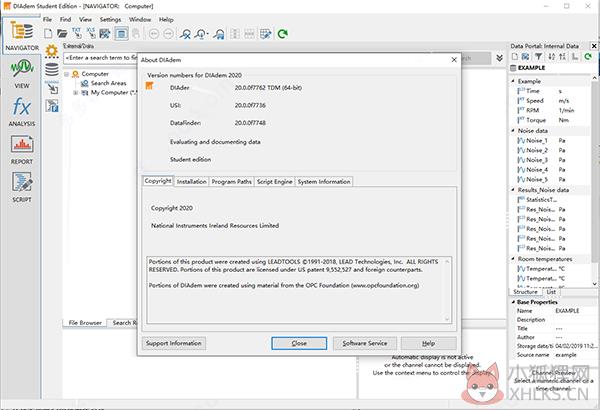Open the SCRIPT panel
This screenshot has height=410, width=600.
[x=21, y=187]
